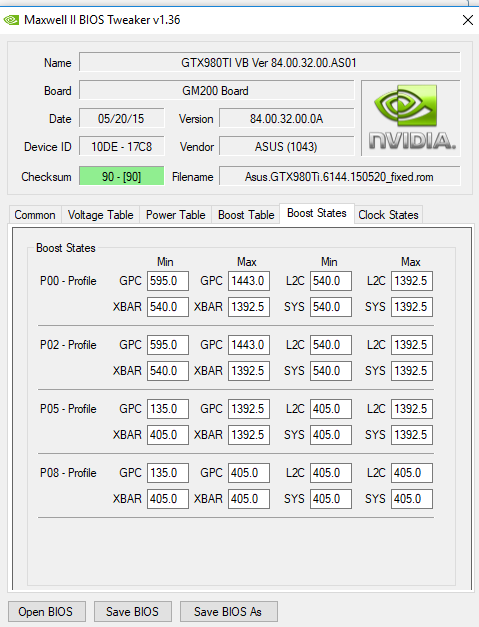Edit P02 XBAR min value 540.0

[x=168, y=371]
